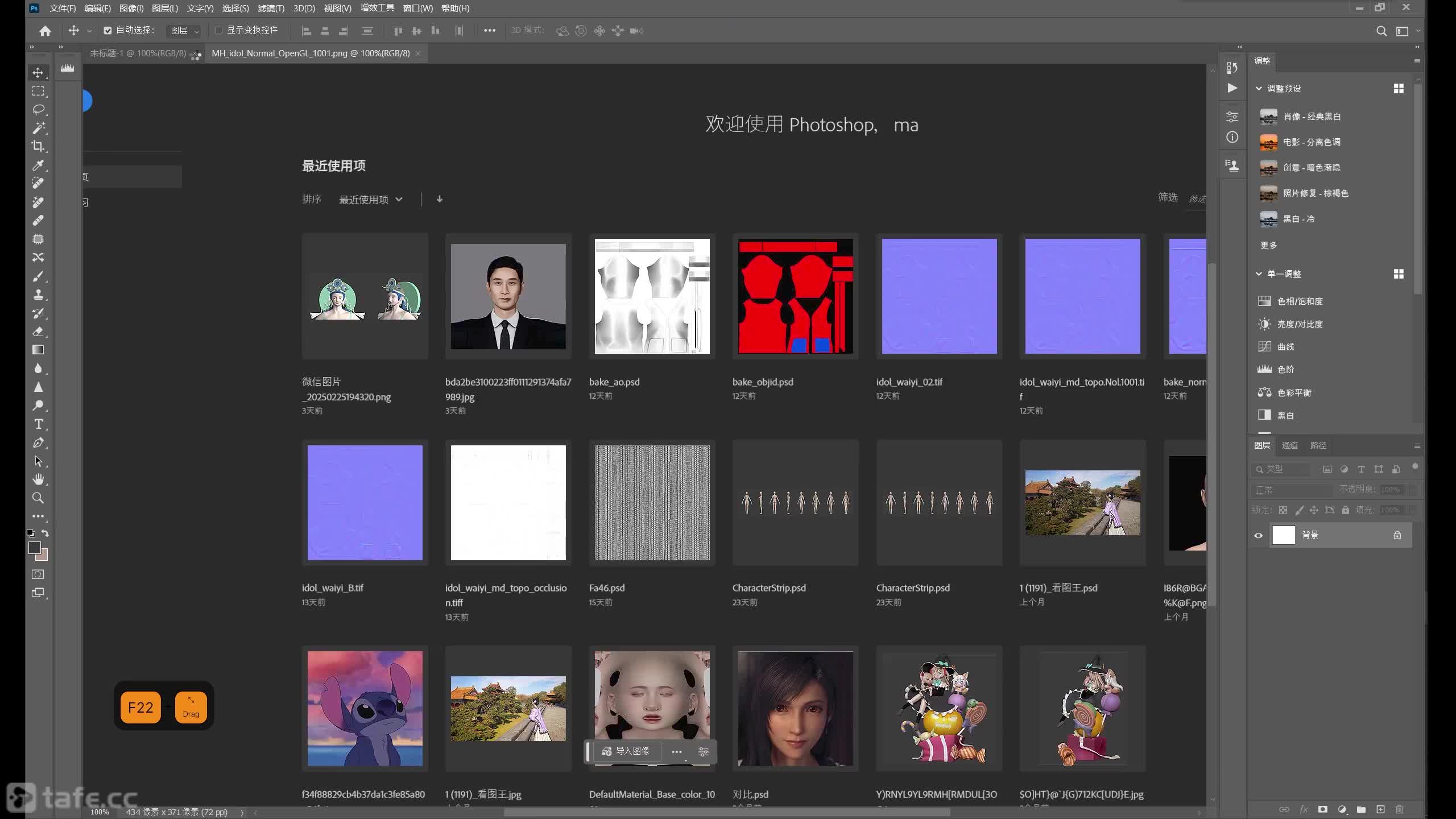Open the 图层 auto-select target dropdown

184,31
